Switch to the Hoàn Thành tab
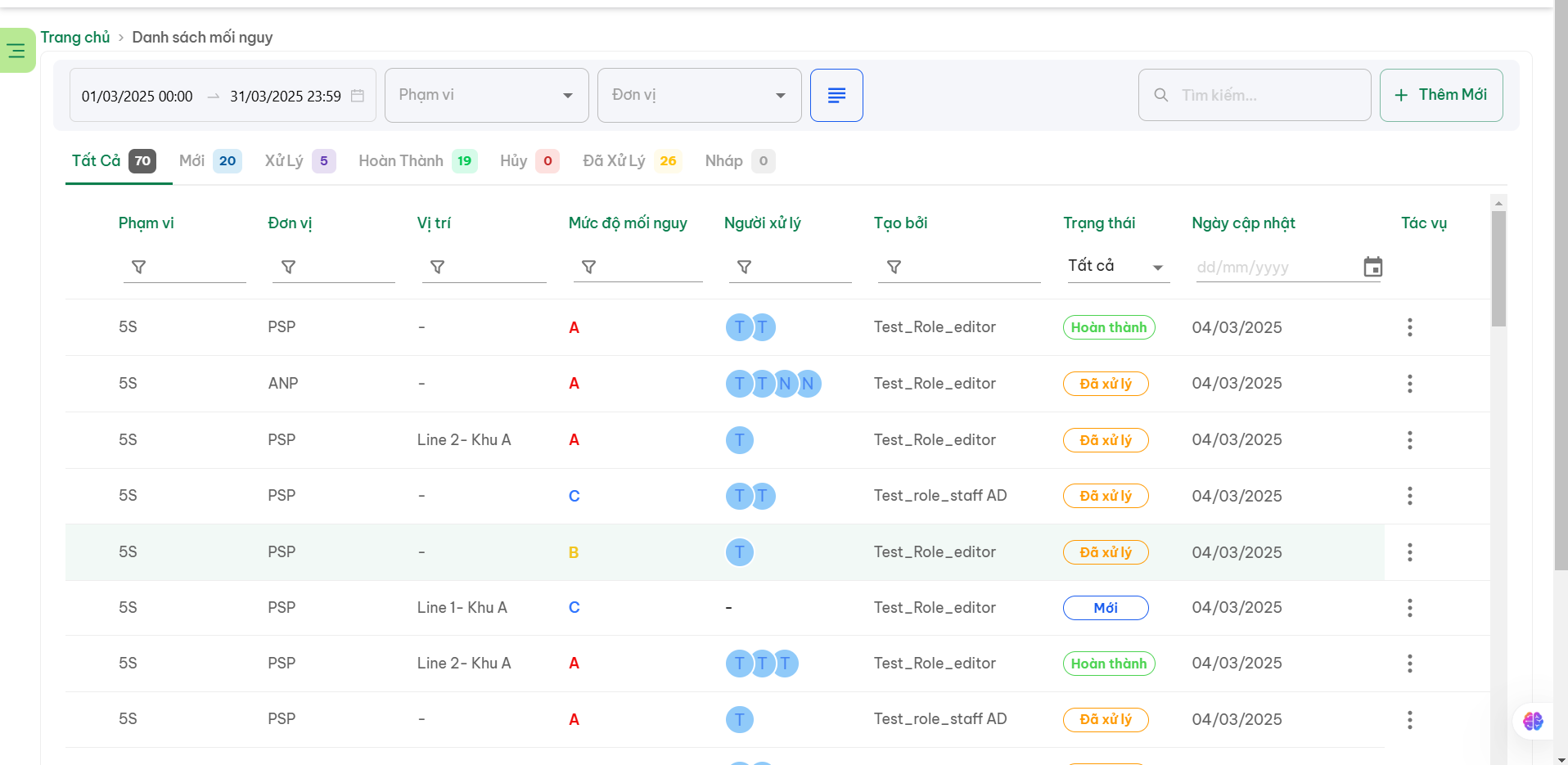Image resolution: width=1568 pixels, height=765 pixels. 417,161
